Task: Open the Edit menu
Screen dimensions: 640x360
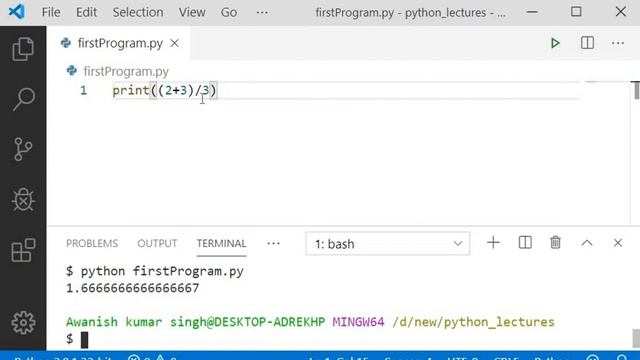Action: pyautogui.click(x=87, y=12)
